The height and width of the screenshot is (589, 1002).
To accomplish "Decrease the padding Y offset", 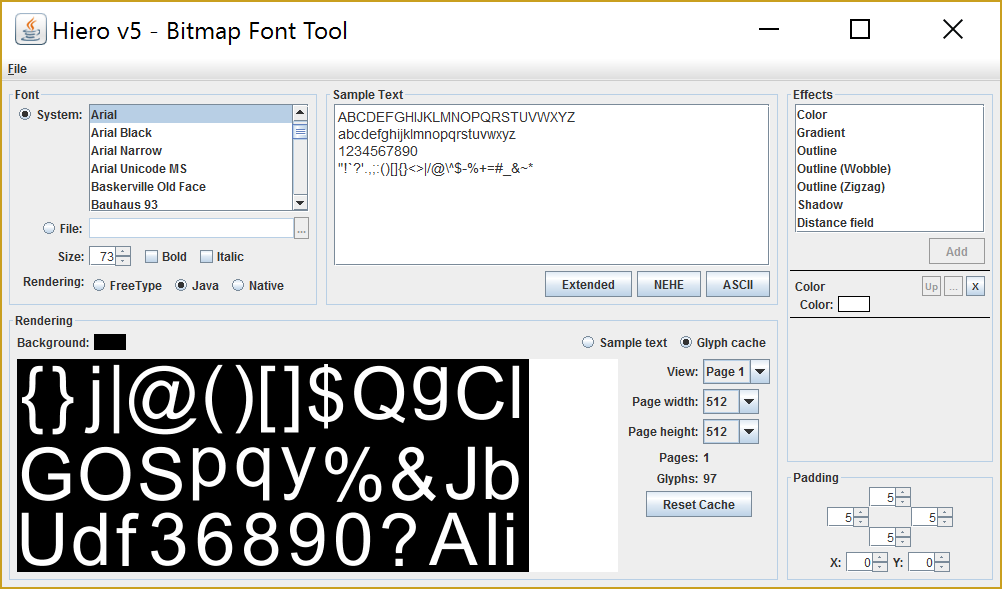I will (942, 567).
